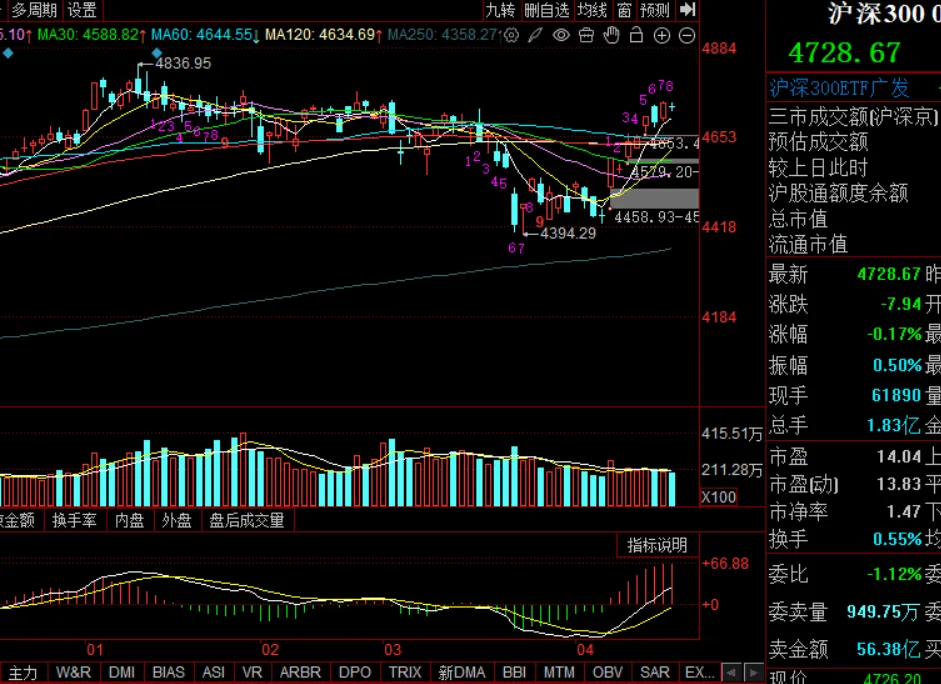Select the EX... indicator tab

point(699,673)
